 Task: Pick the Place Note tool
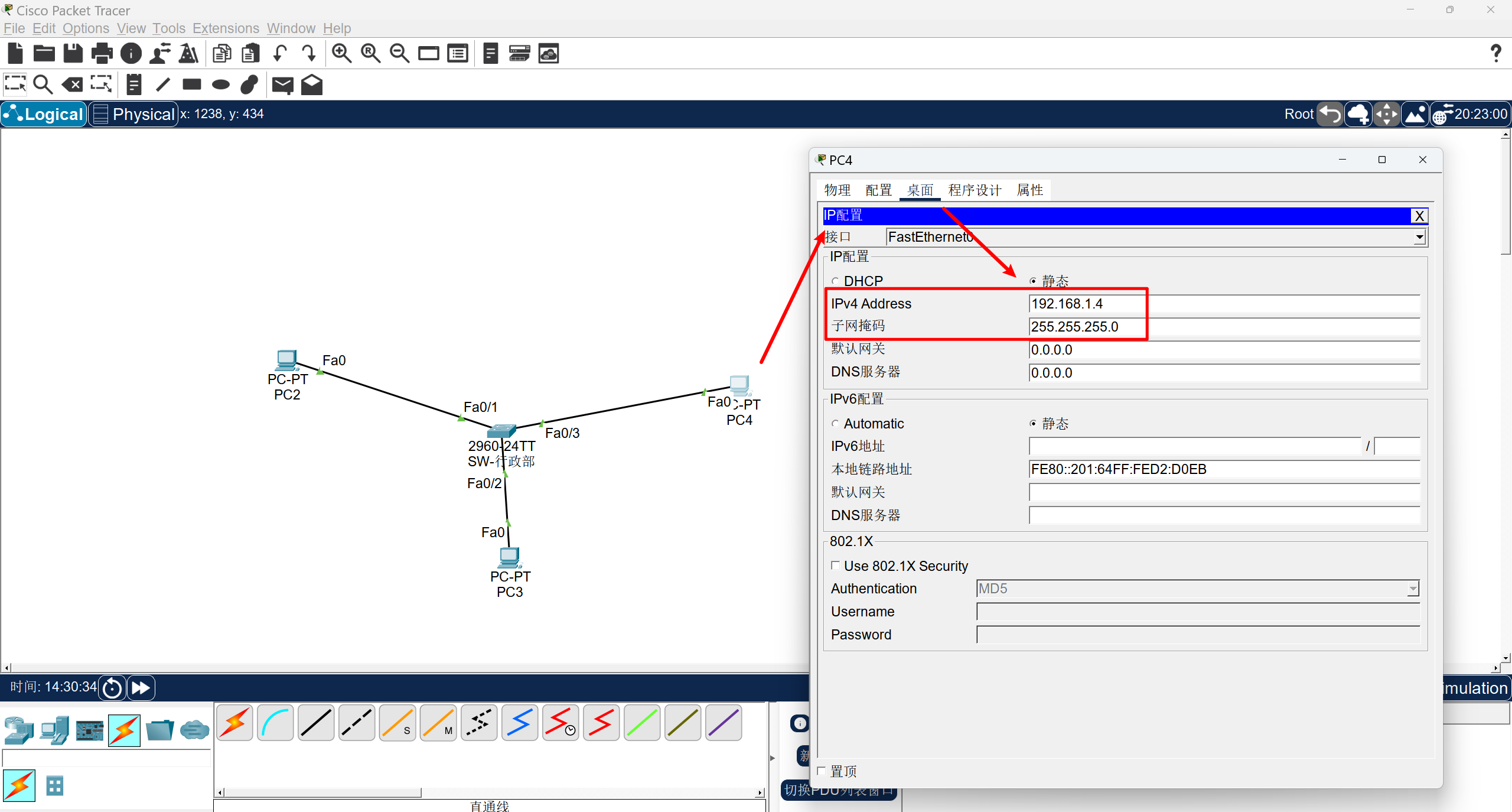(134, 85)
